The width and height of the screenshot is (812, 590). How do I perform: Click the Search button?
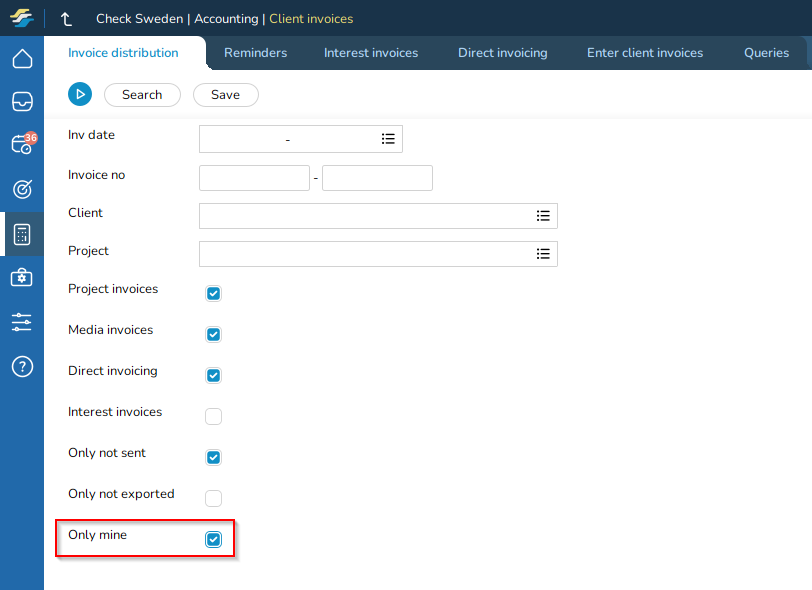tap(142, 95)
